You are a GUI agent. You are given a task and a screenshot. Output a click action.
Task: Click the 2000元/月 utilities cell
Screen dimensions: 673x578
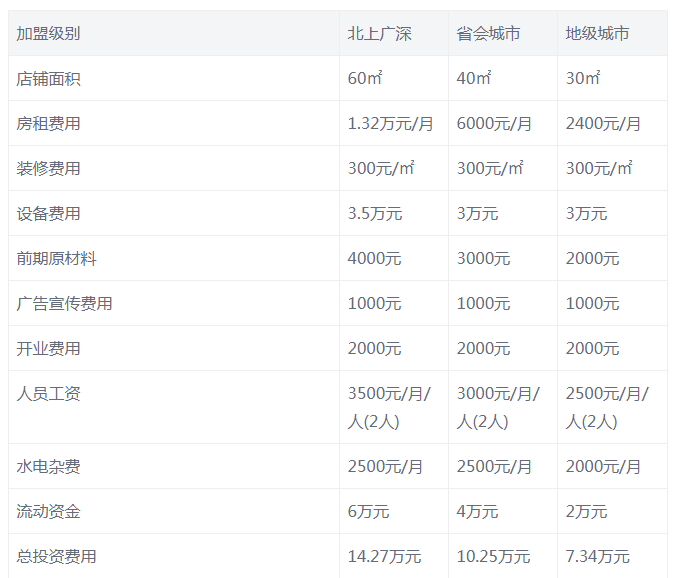(603, 467)
